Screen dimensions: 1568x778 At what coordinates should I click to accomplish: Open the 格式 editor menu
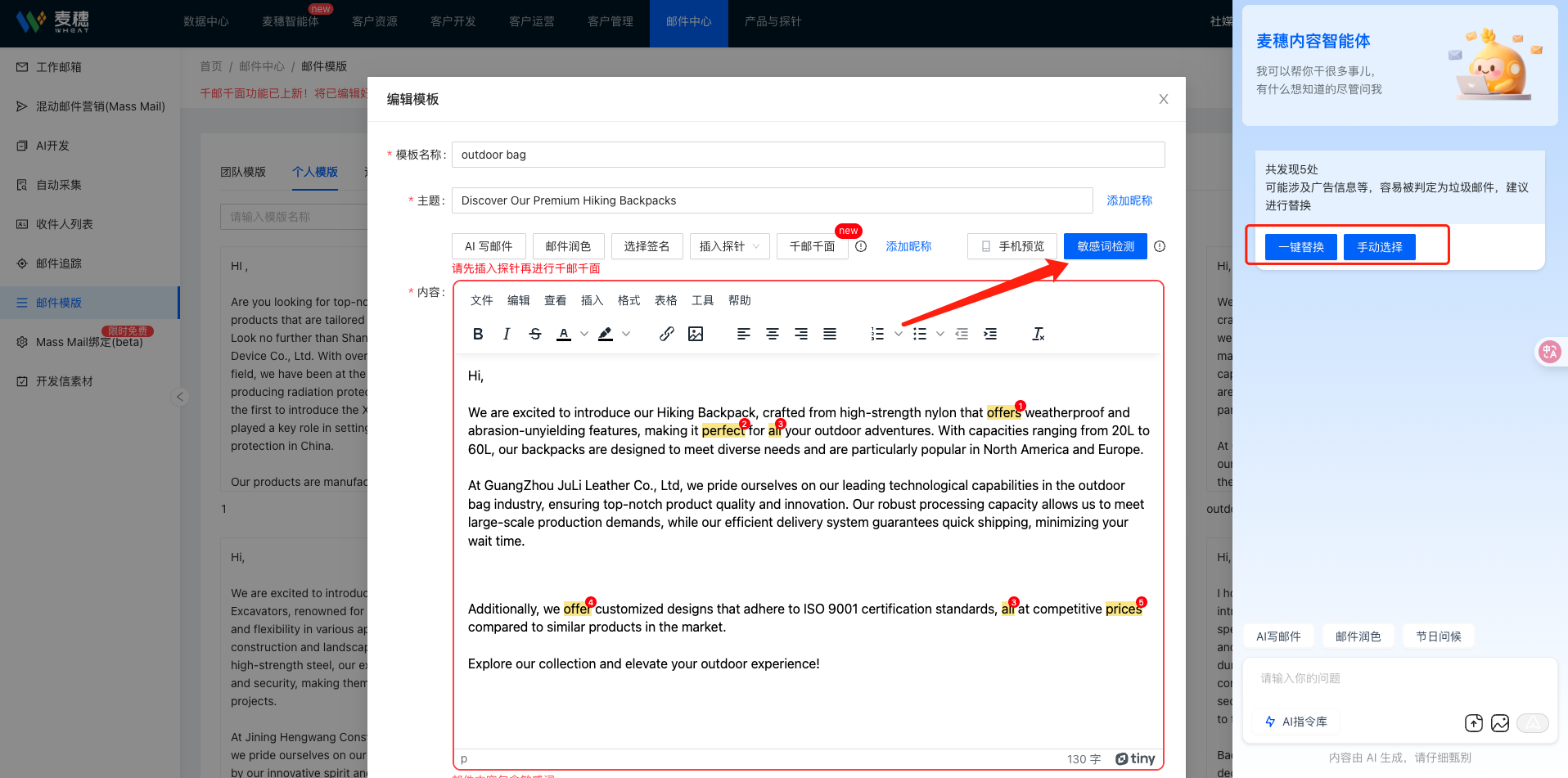pos(629,300)
